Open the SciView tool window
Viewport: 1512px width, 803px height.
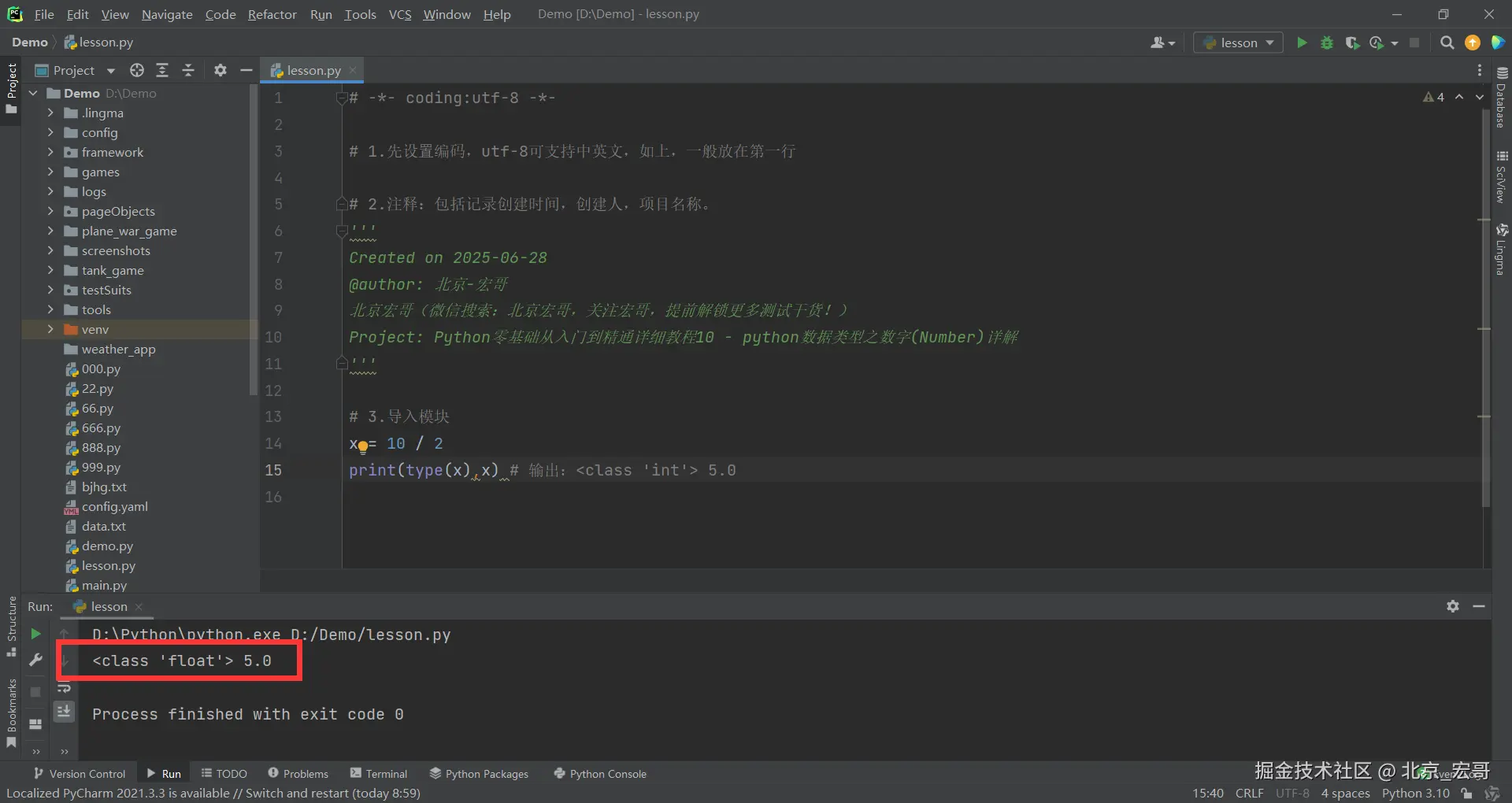point(1502,177)
